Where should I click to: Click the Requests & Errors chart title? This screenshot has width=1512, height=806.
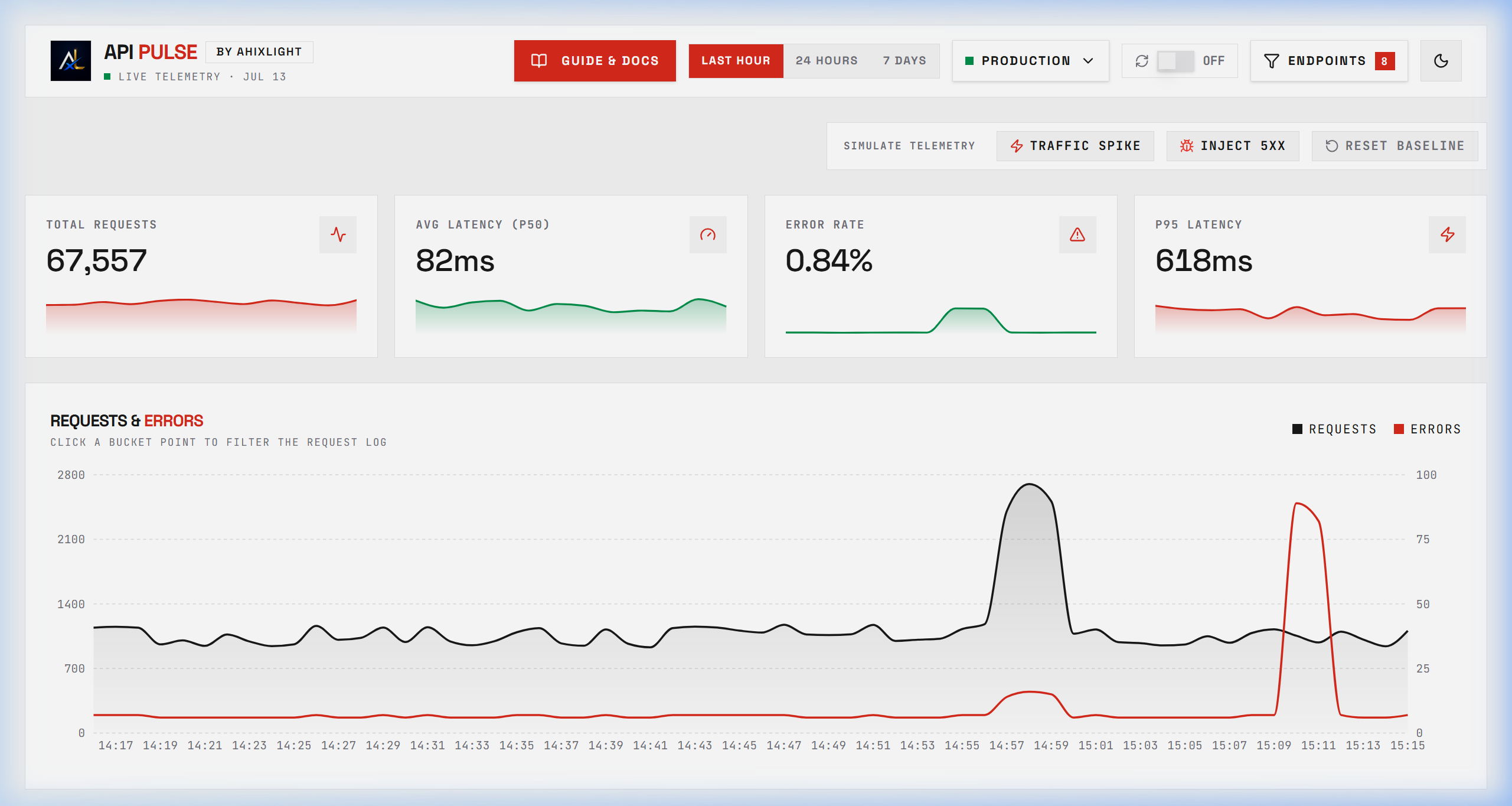[127, 421]
